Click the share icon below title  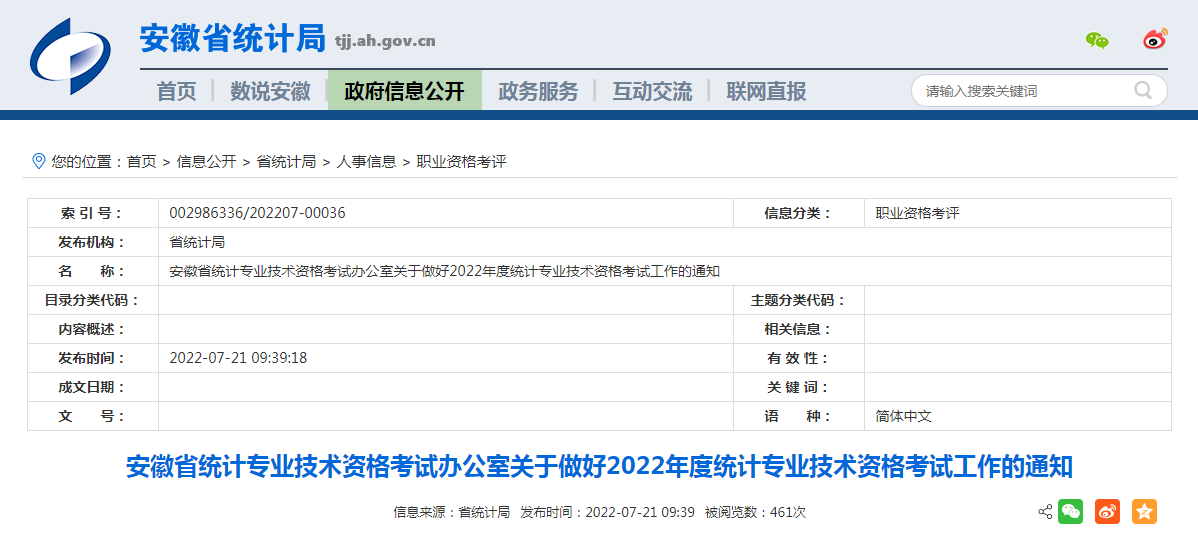[x=1045, y=512]
